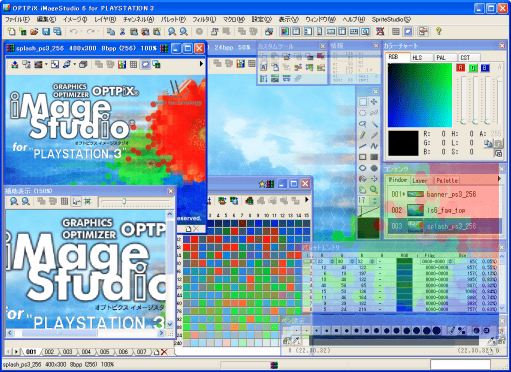Click the help lightbulb icon
This screenshot has width=511, height=372.
[439, 31]
